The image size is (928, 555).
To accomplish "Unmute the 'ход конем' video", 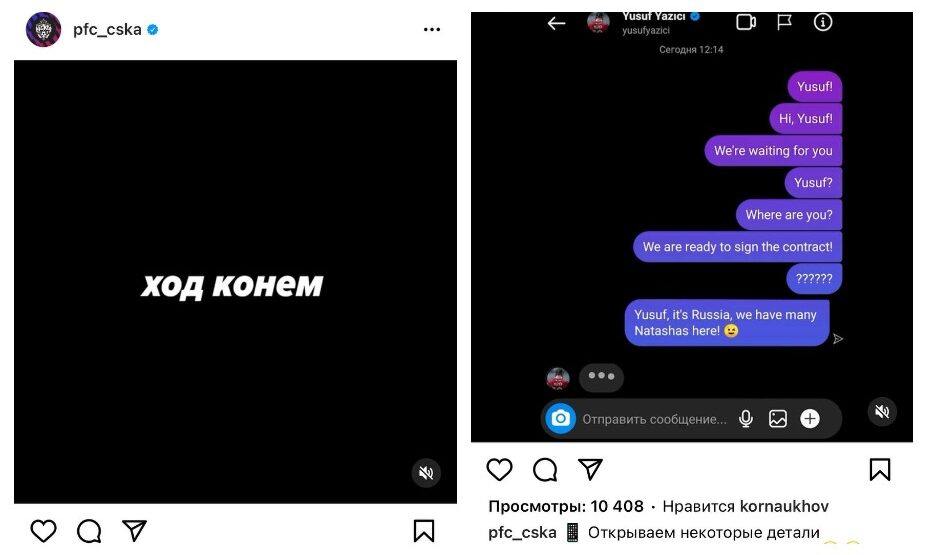I will coord(426,473).
